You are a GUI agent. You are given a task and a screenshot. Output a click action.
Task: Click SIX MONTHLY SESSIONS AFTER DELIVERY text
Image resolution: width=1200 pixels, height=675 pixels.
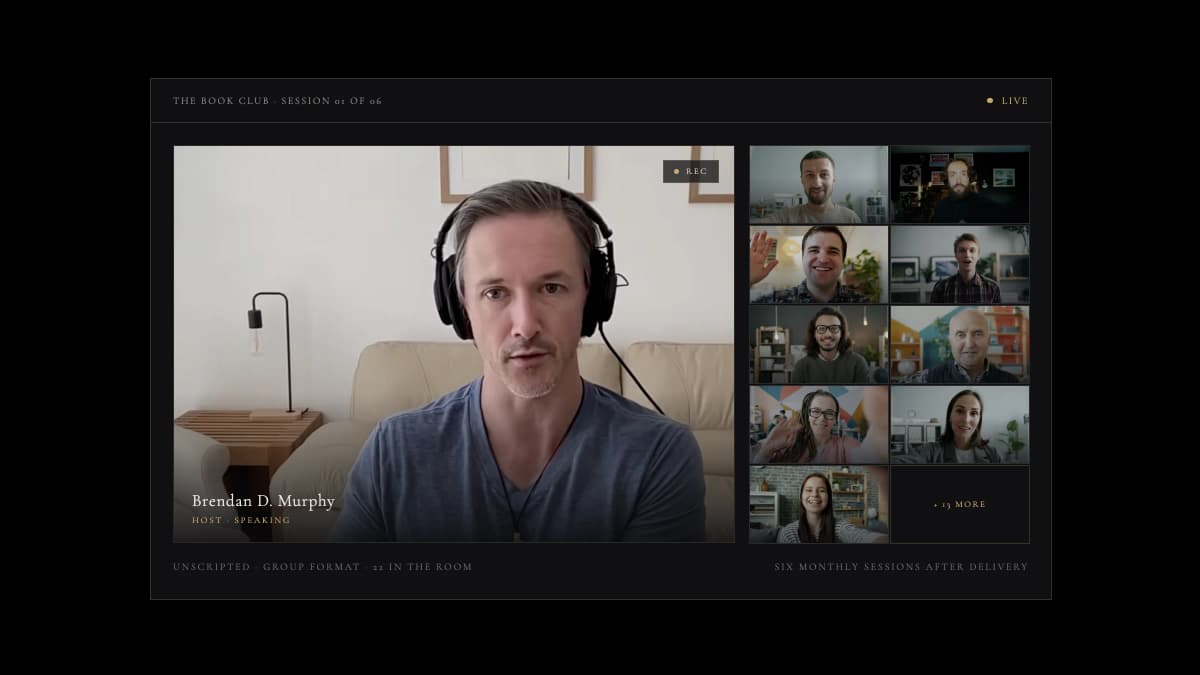901,567
